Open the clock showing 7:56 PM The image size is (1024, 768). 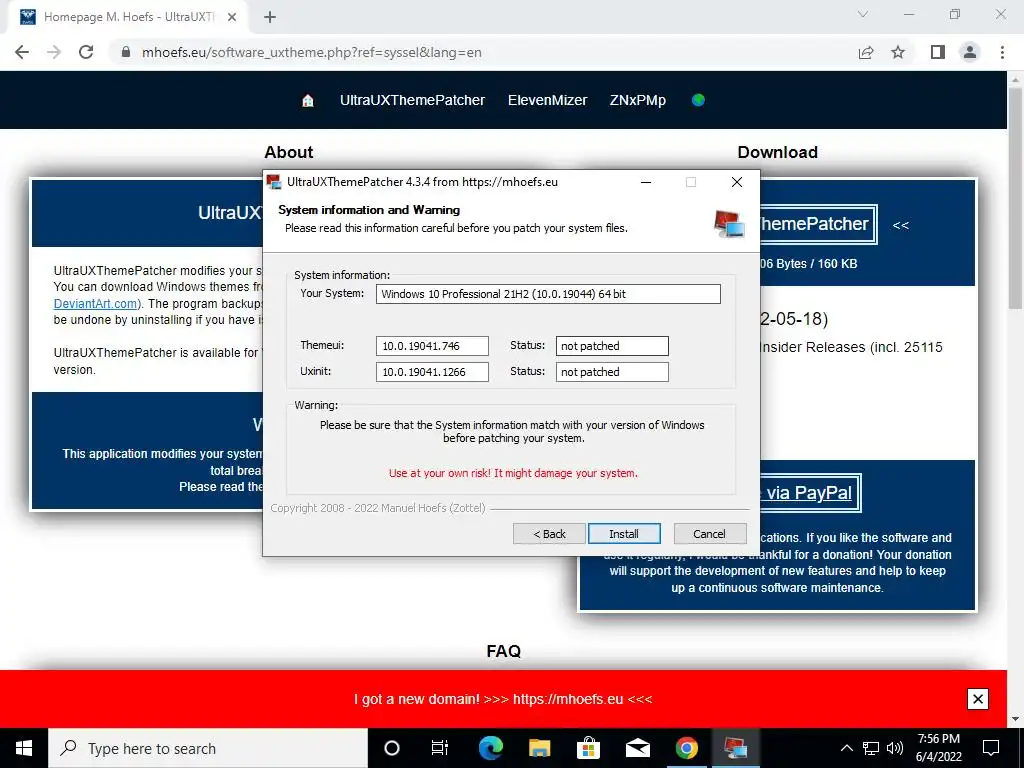click(x=939, y=748)
